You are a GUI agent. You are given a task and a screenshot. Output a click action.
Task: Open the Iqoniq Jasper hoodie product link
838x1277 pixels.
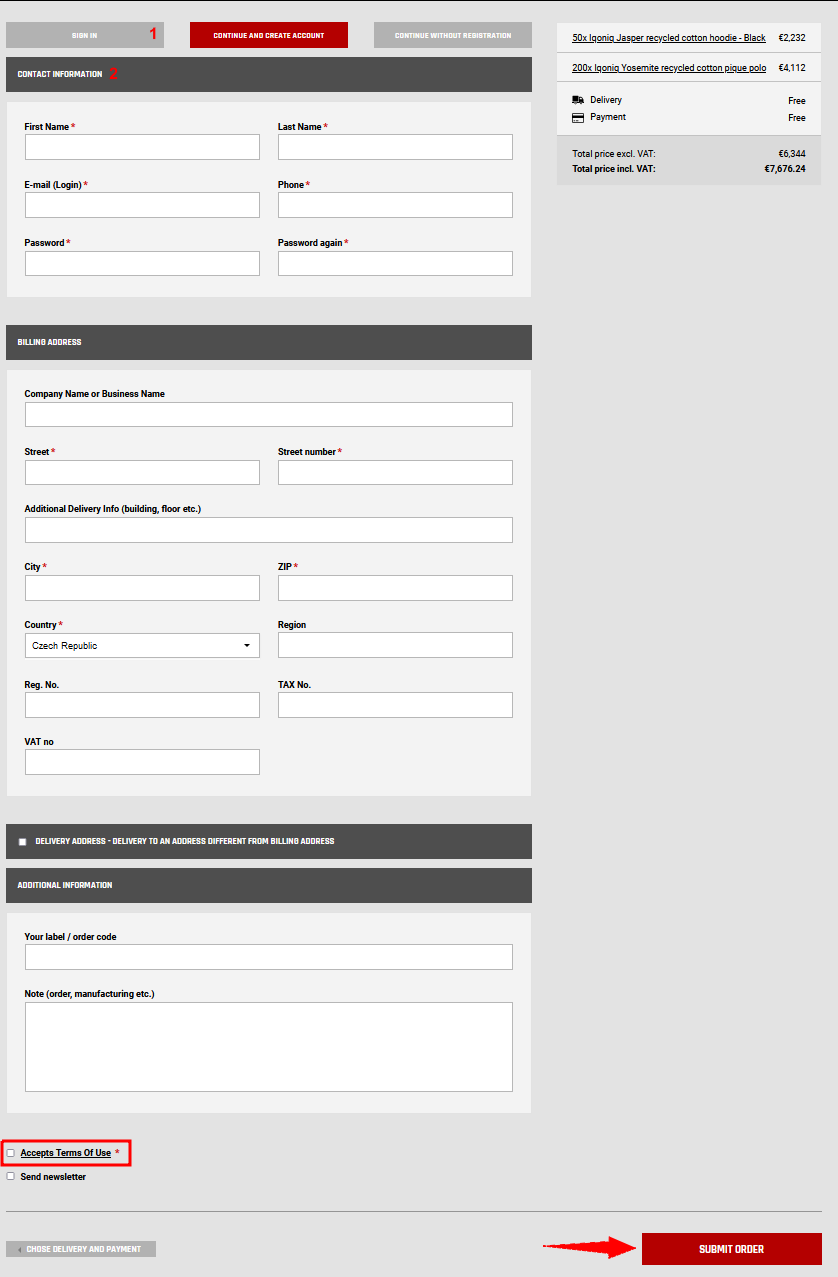[669, 38]
